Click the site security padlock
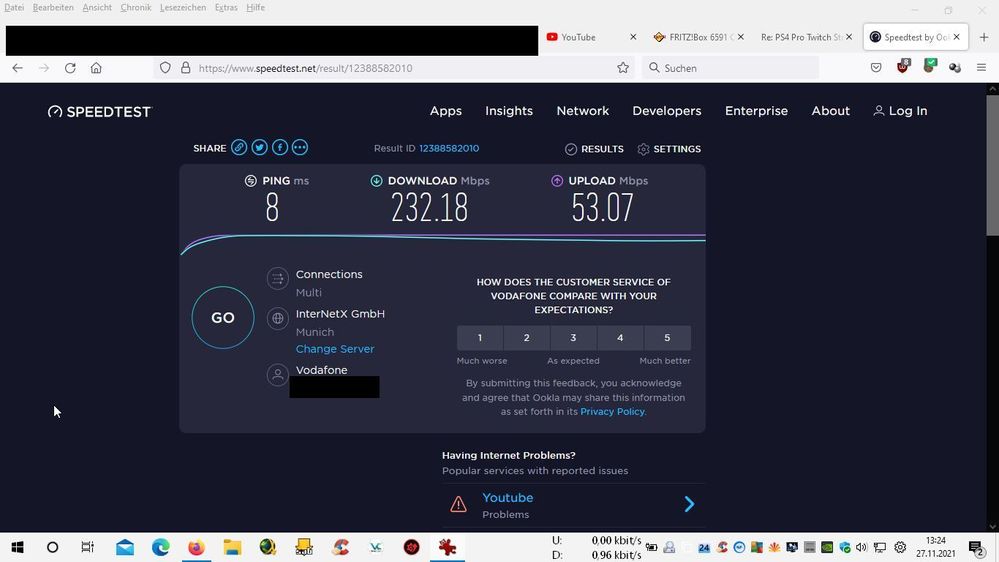Viewport: 999px width, 562px height. pyautogui.click(x=185, y=68)
